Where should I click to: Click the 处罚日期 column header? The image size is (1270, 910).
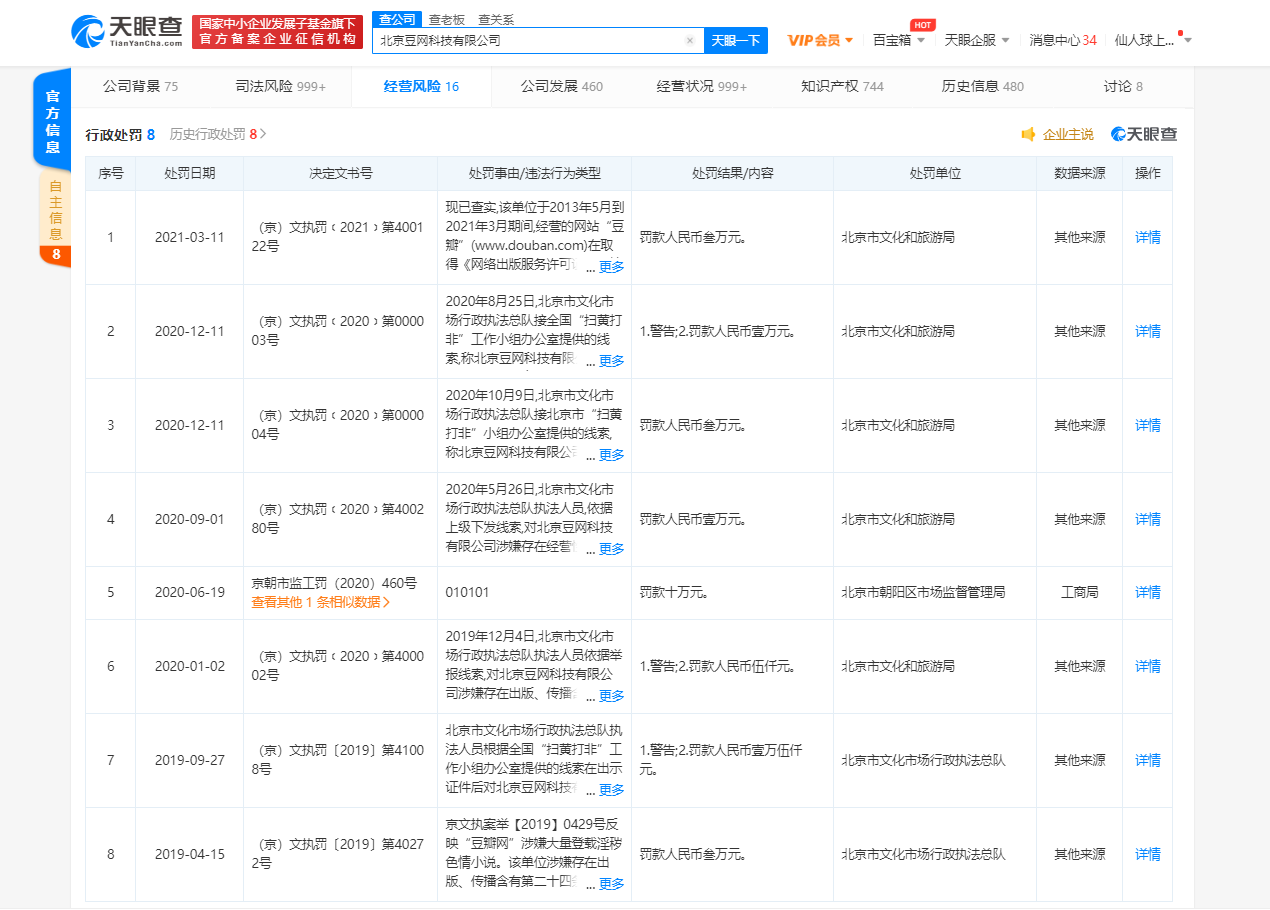click(189, 174)
